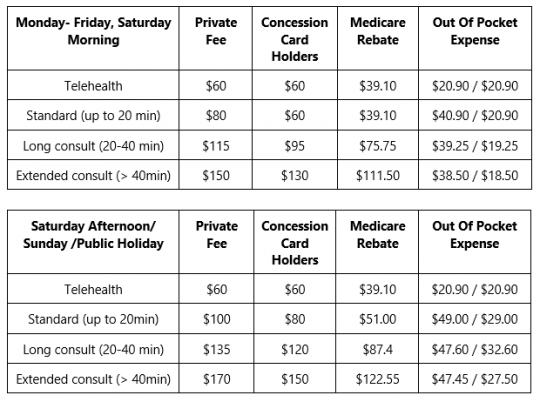540x402 pixels.
Task: Select the $87.4 Medicare rebate cell
Action: tap(377, 350)
